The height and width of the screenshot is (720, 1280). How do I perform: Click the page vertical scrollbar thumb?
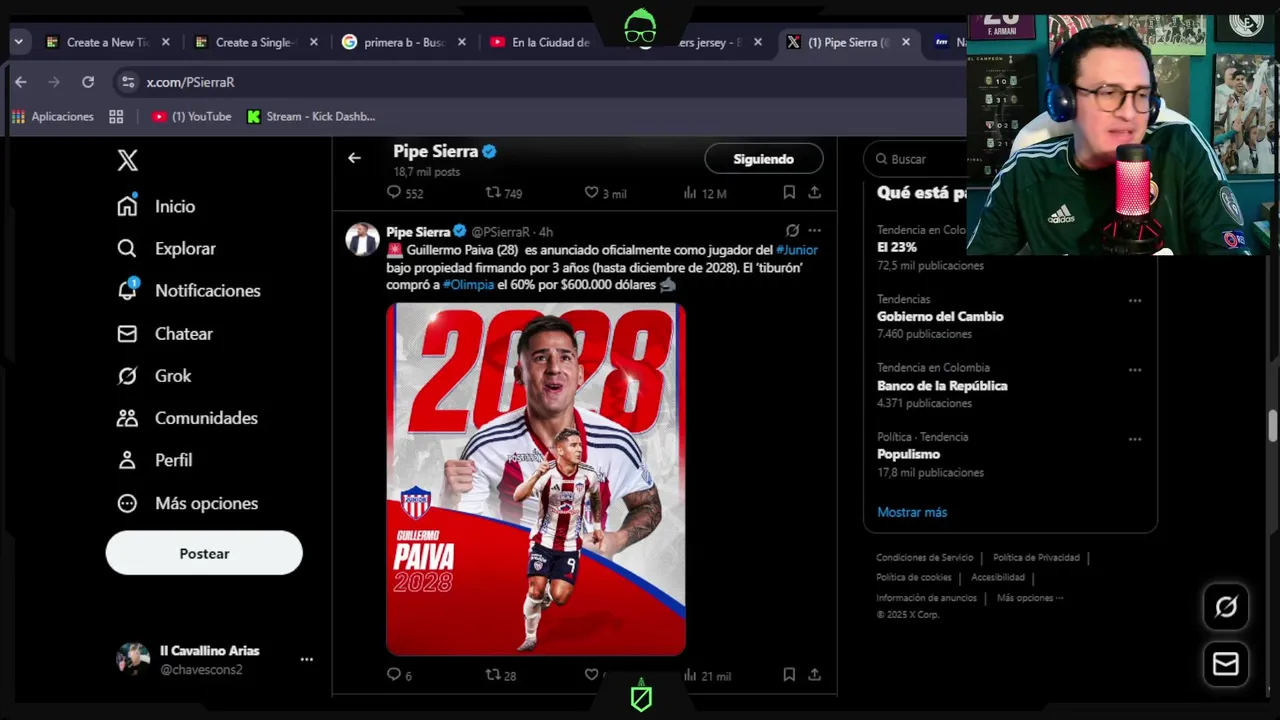coord(1273,425)
